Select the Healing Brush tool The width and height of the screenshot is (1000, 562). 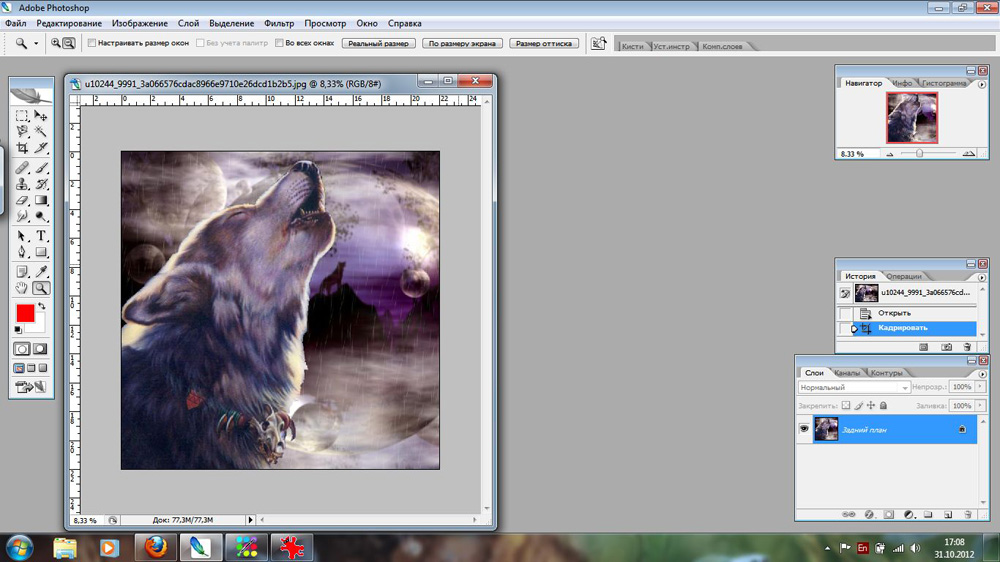coord(22,168)
